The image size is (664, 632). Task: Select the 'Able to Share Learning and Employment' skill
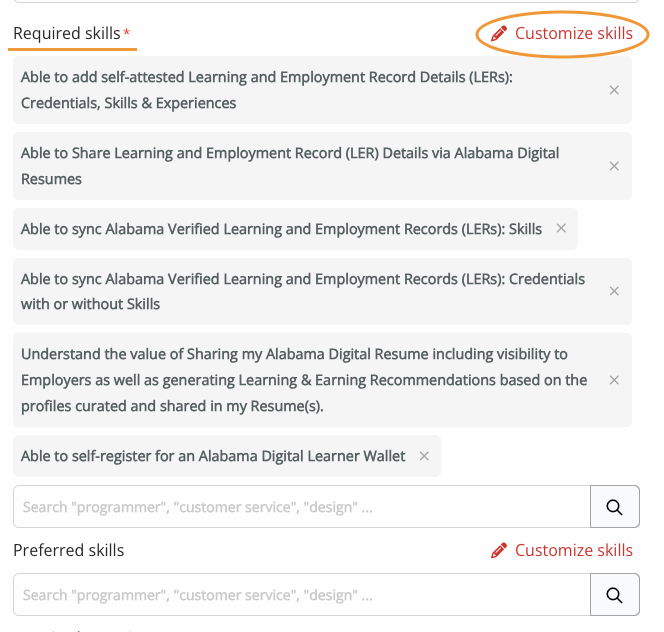coord(290,166)
